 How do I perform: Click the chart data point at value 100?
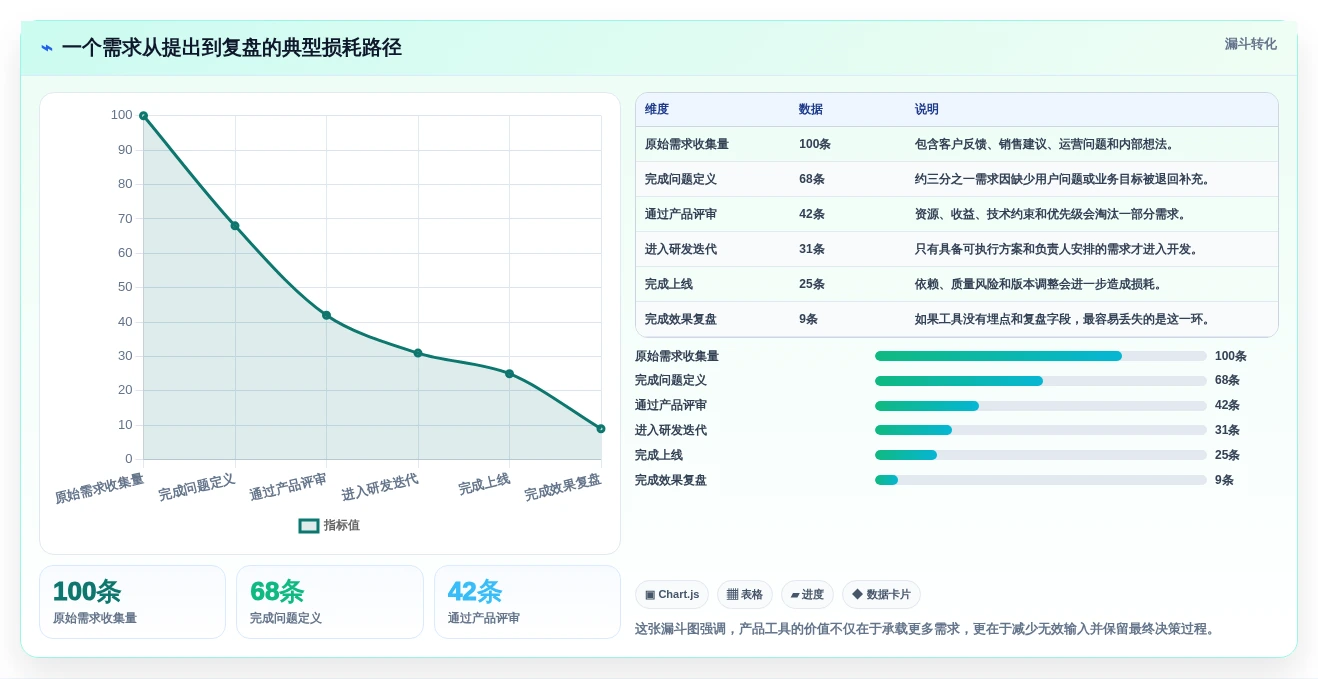pyautogui.click(x=143, y=116)
